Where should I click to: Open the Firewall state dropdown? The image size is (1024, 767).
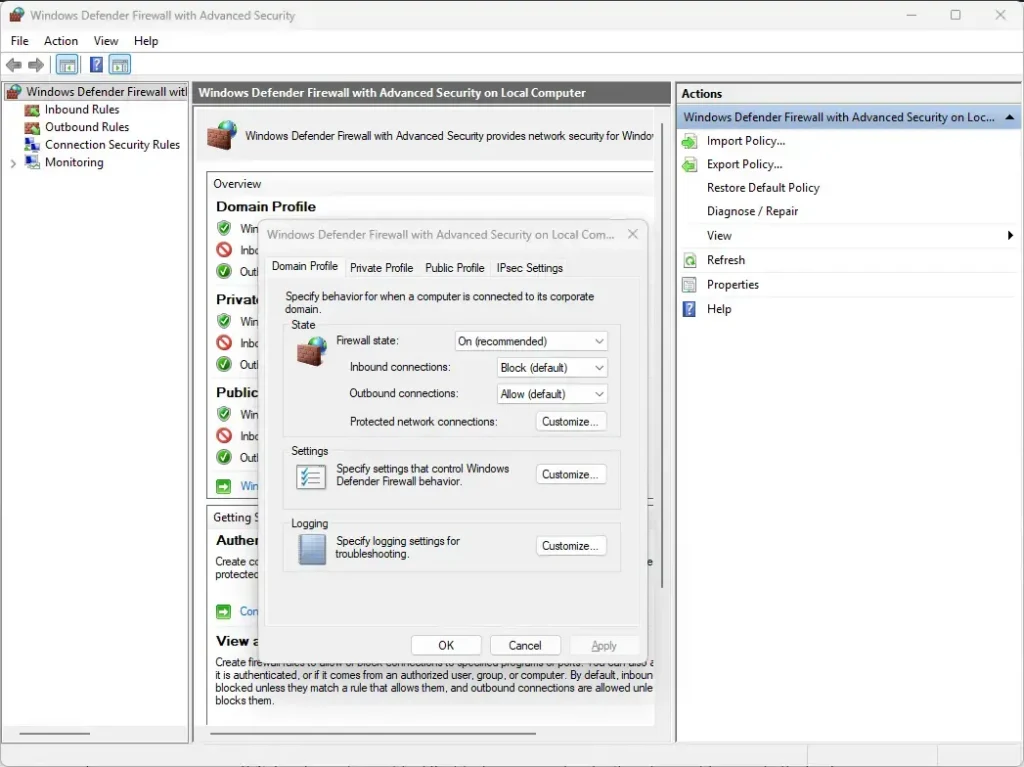(x=531, y=341)
